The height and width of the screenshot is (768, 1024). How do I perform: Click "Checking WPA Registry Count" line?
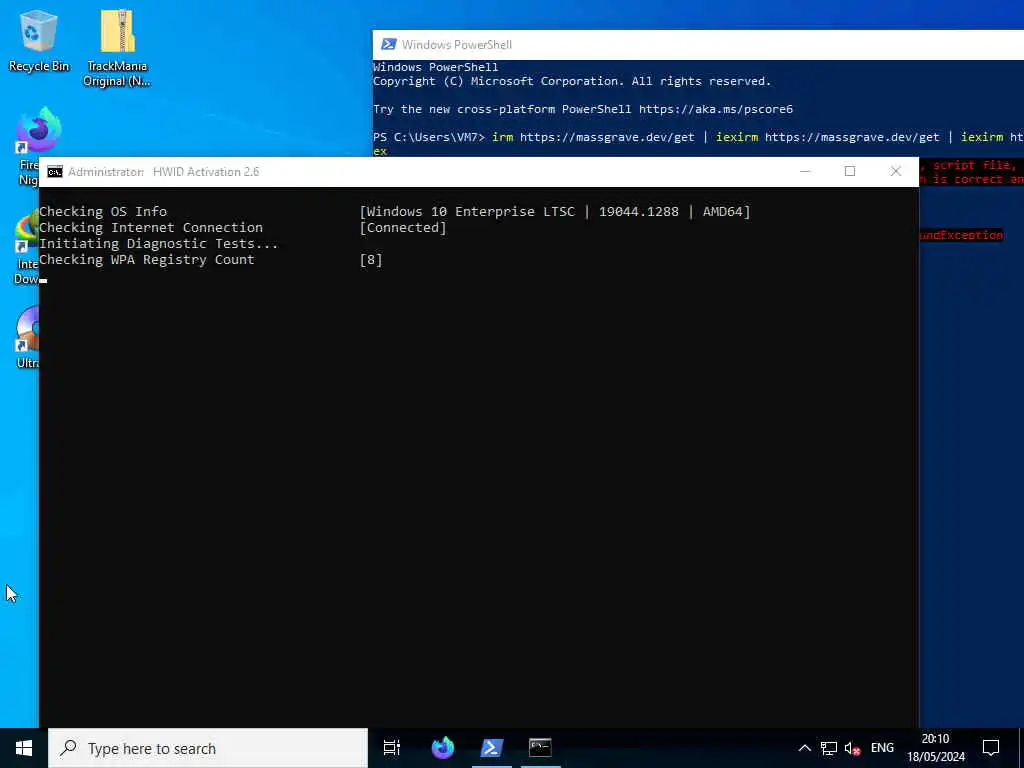point(146,259)
